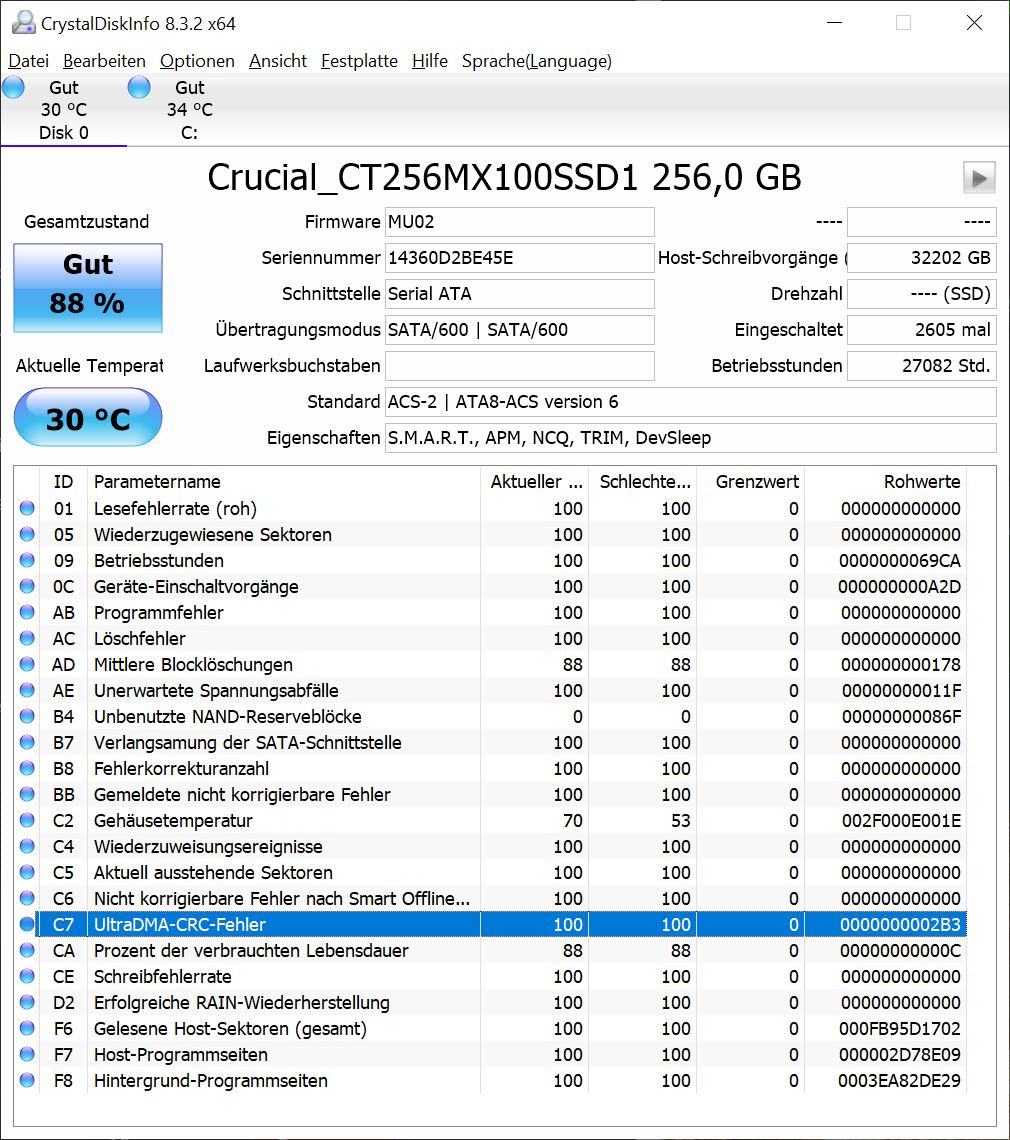1010x1140 pixels.
Task: Click status icon of Schreibfehlerrate row
Action: [x=27, y=976]
